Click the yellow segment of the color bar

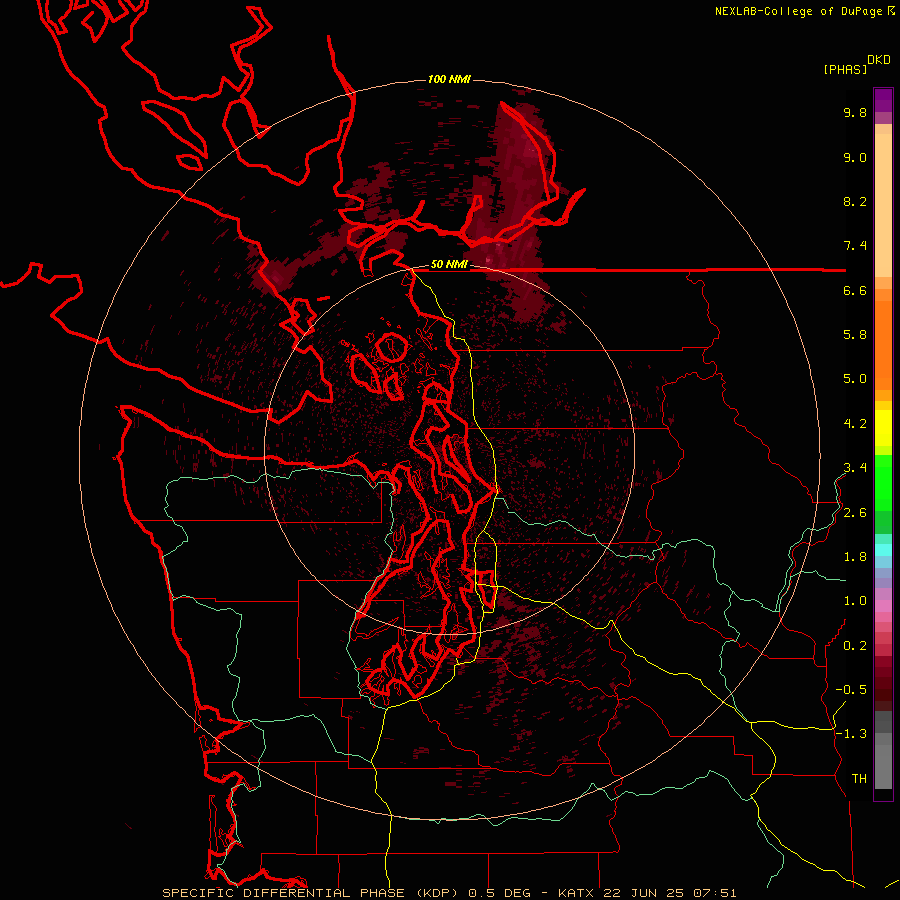[x=883, y=428]
